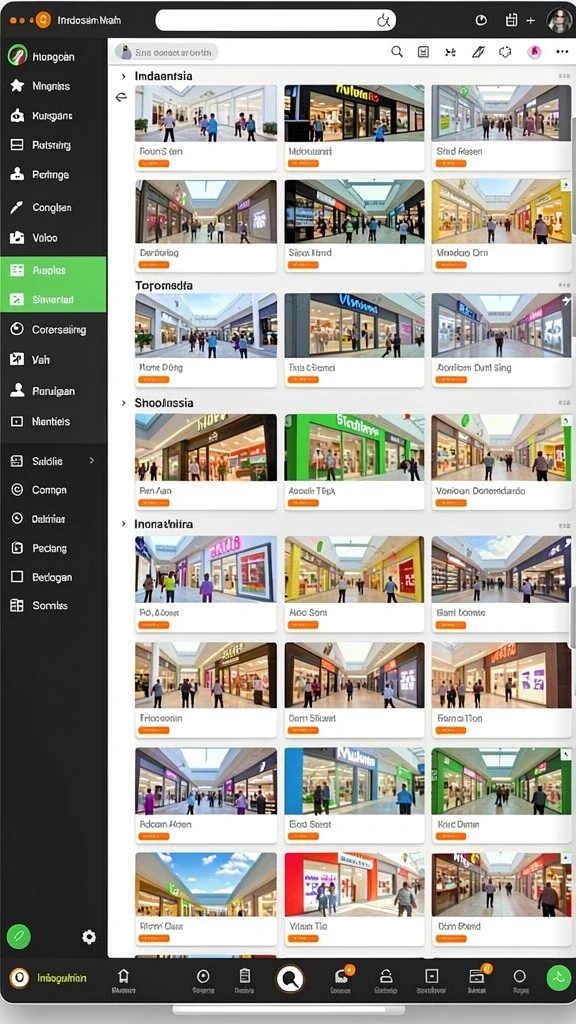Click the search magnifier icon in the toolbar
Image resolution: width=576 pixels, height=1024 pixels.
click(396, 52)
